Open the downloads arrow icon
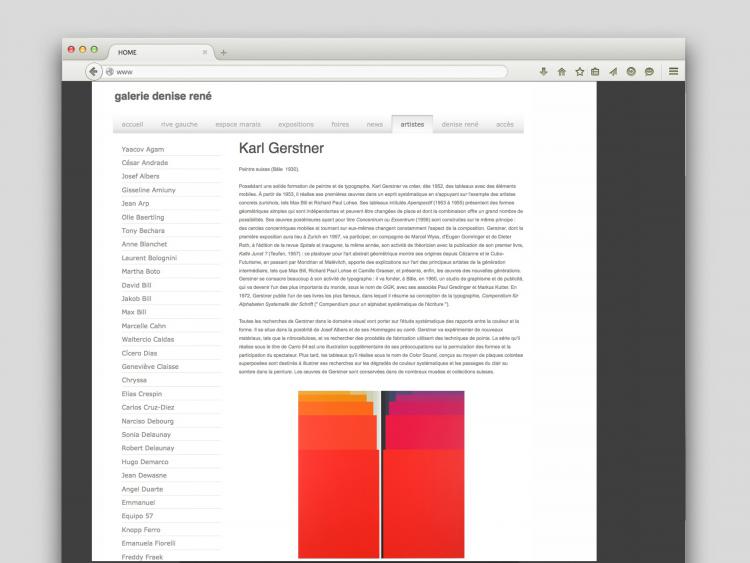The image size is (750, 563). [543, 72]
